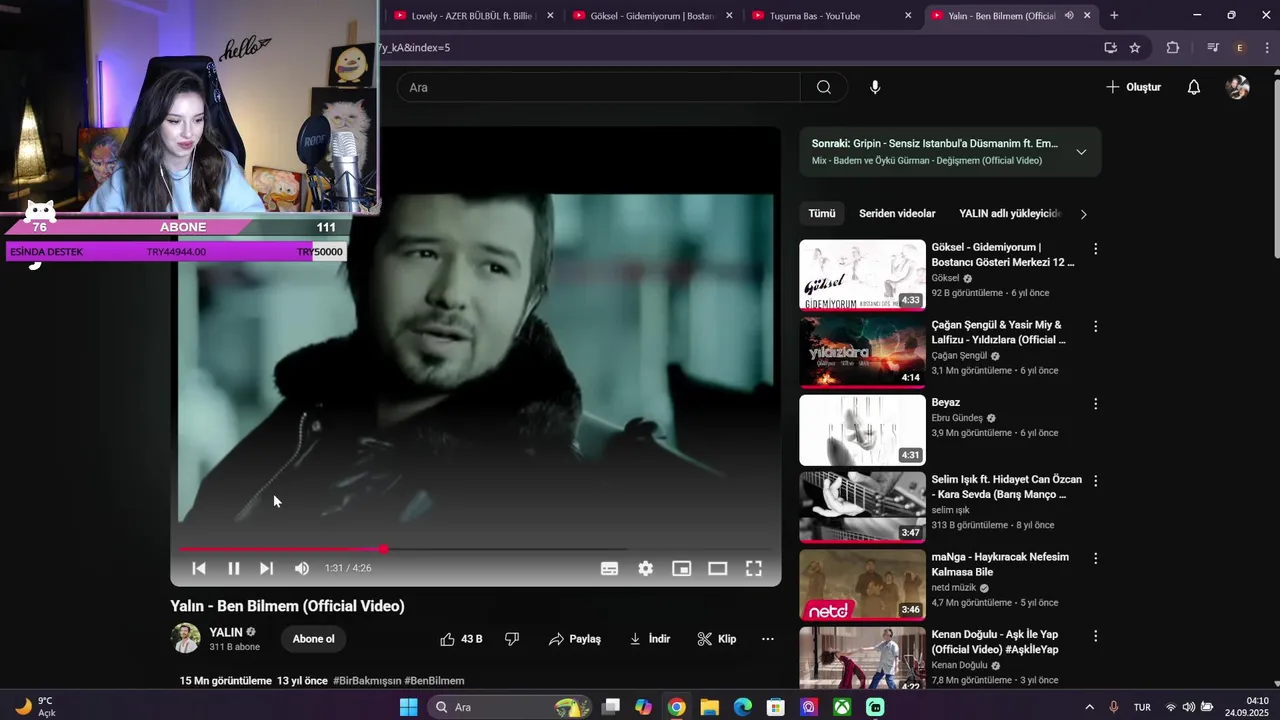Skip to the next video
Screen dimensions: 1280x720
click(x=266, y=568)
